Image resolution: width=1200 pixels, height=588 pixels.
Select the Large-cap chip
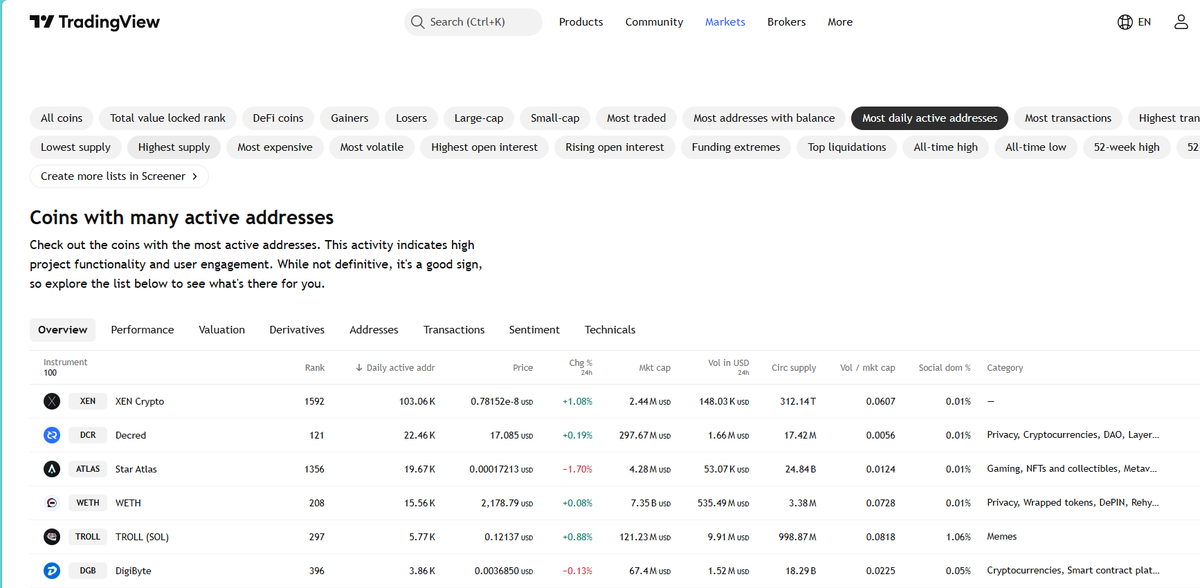pyautogui.click(x=479, y=118)
